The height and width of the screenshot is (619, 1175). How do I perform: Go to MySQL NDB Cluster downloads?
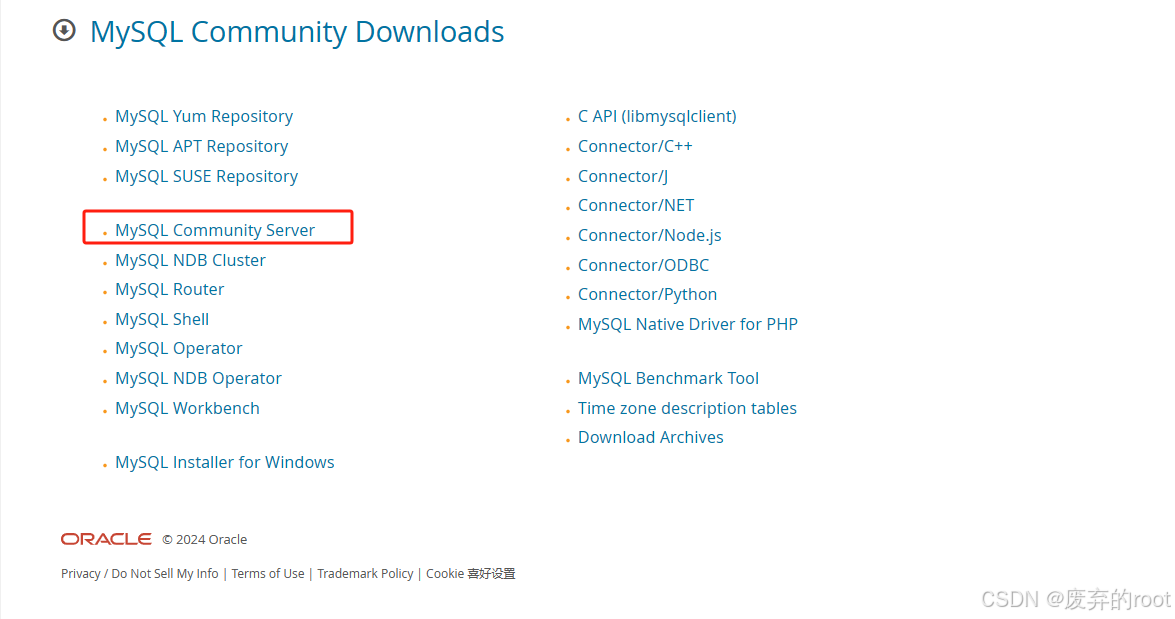point(190,260)
